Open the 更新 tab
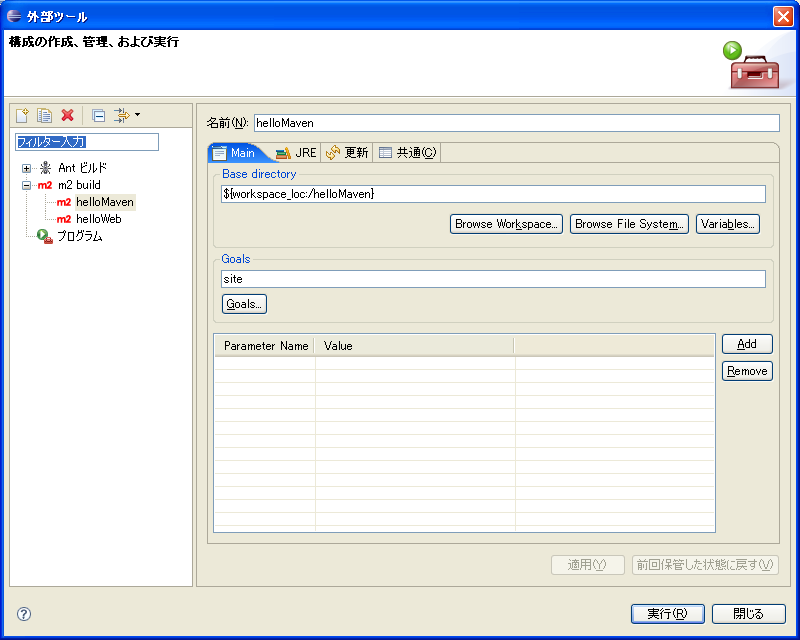800x640 pixels. click(x=347, y=153)
